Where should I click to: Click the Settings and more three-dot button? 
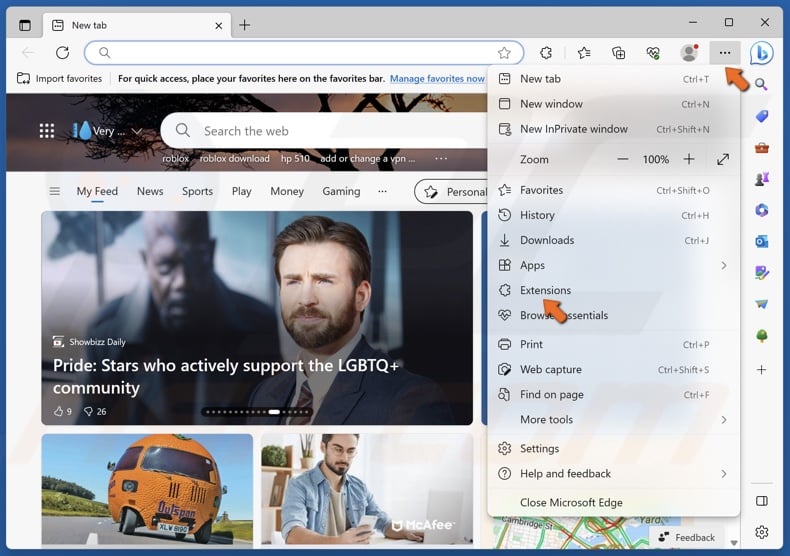(725, 53)
